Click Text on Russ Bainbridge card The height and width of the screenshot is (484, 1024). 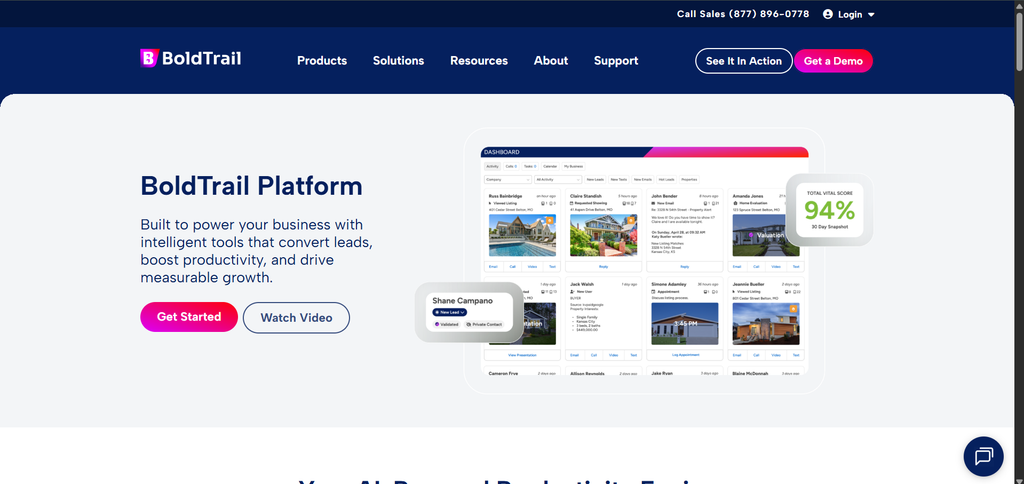(552, 266)
